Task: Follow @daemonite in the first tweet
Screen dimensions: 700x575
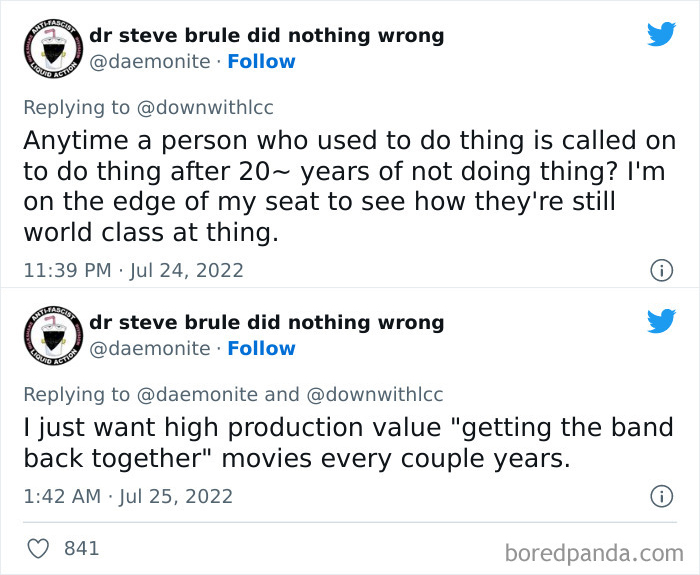Action: [261, 62]
